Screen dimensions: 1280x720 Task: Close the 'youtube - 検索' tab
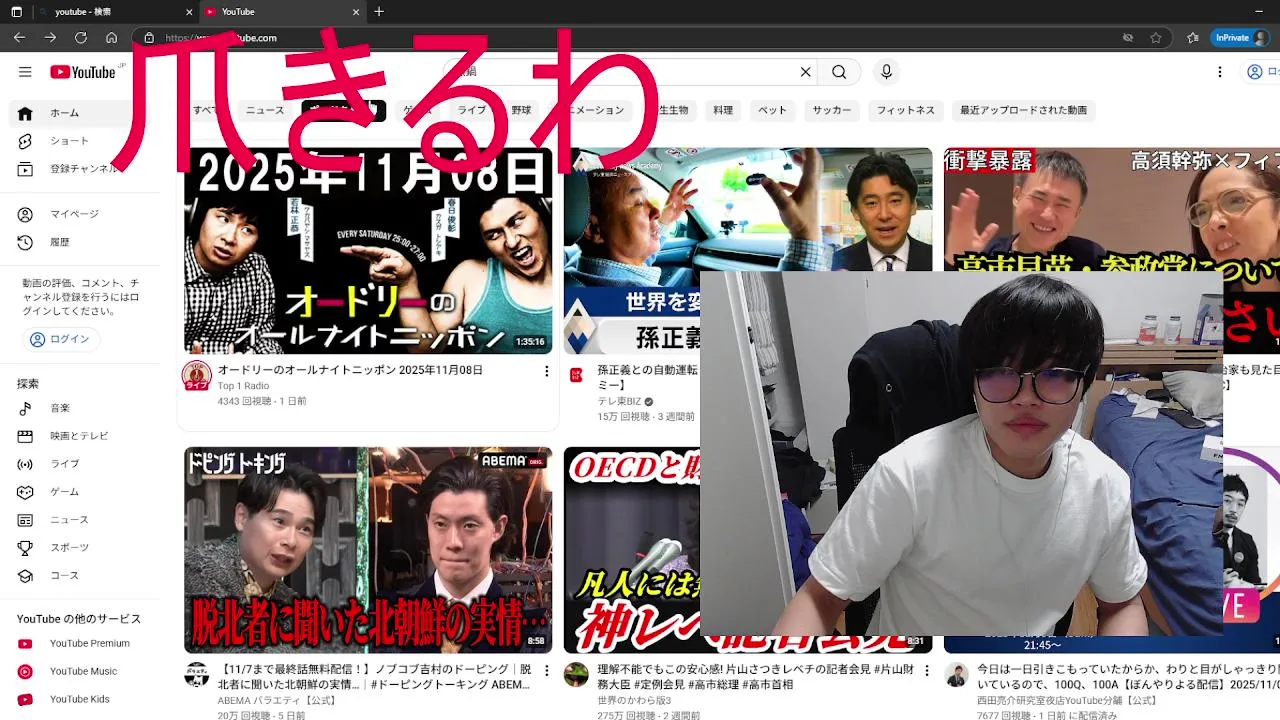(190, 12)
